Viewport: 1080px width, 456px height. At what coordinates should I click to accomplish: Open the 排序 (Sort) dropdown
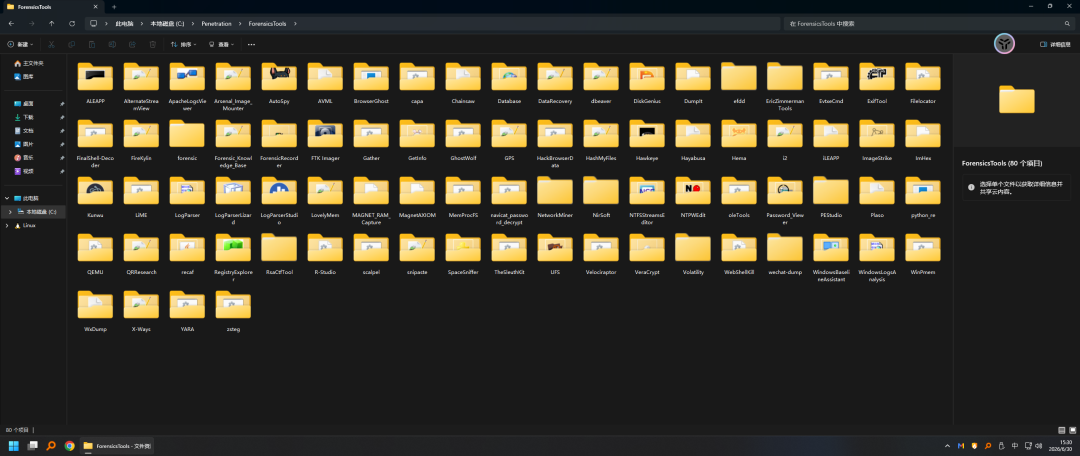[x=184, y=44]
